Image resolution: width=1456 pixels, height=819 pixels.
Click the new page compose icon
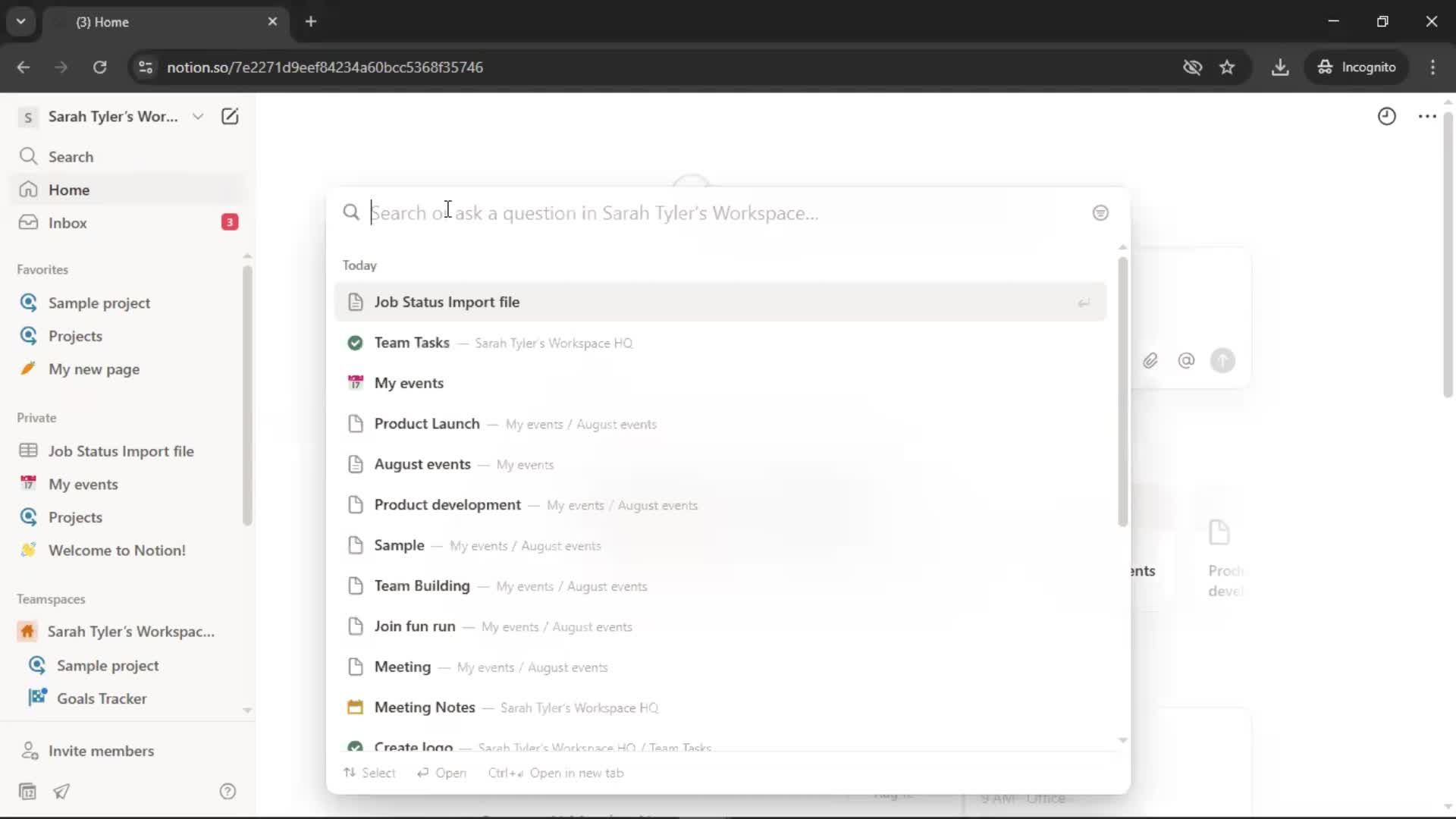[x=229, y=116]
